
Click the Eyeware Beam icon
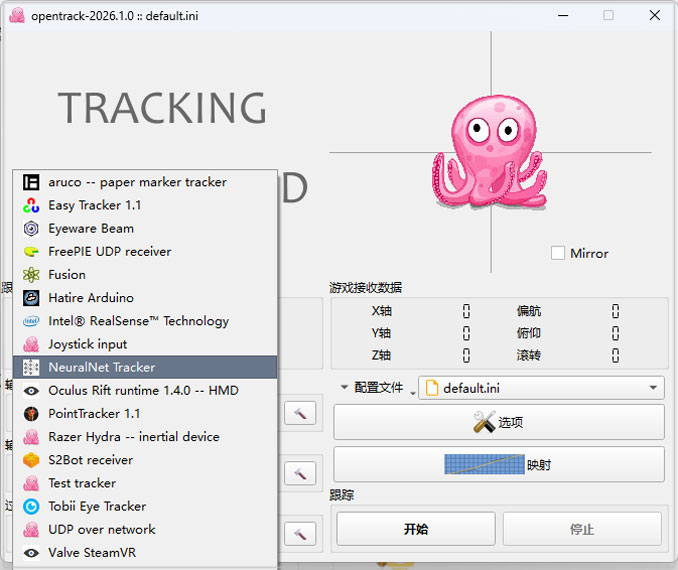pos(31,228)
